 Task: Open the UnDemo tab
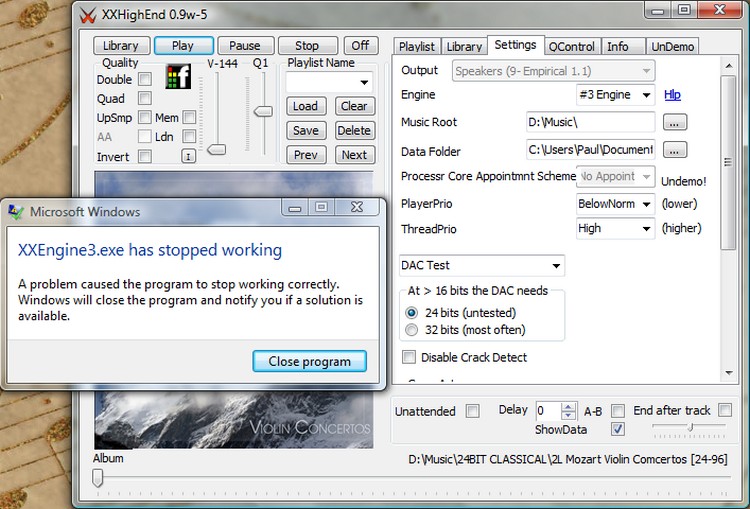pos(673,47)
